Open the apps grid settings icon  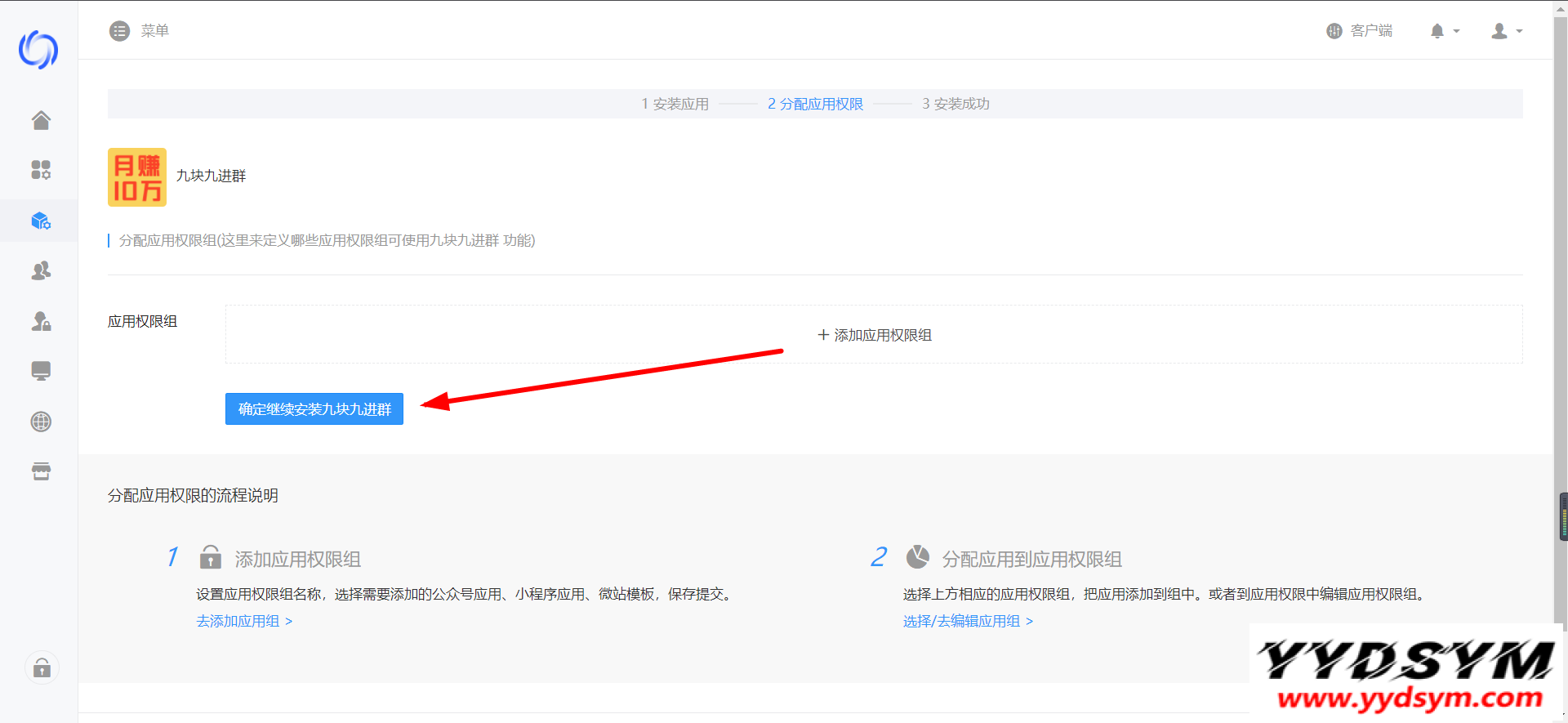tap(41, 170)
